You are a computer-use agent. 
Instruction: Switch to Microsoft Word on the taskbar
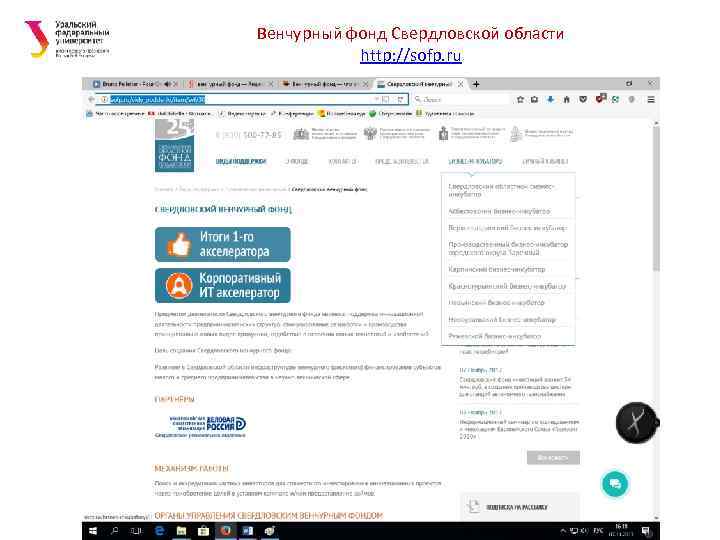click(248, 531)
